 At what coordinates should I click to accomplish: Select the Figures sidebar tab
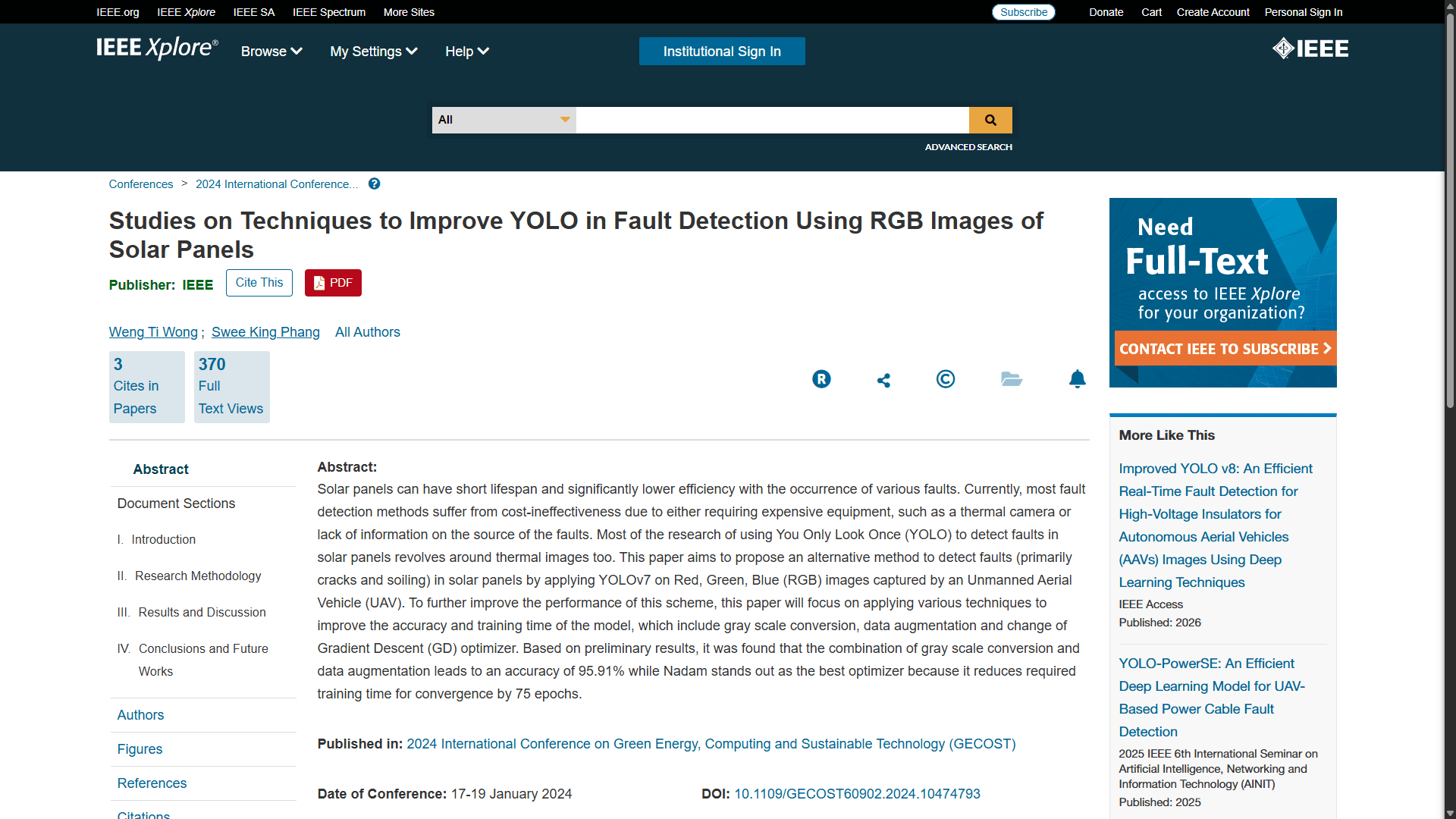pyautogui.click(x=140, y=749)
